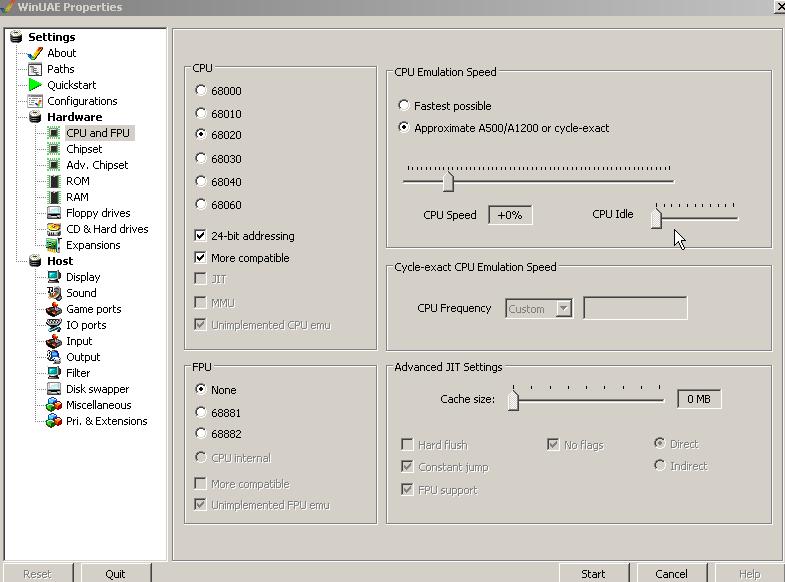This screenshot has width=785, height=582.
Task: Click the CD & Hard drives icon
Action: tap(54, 229)
